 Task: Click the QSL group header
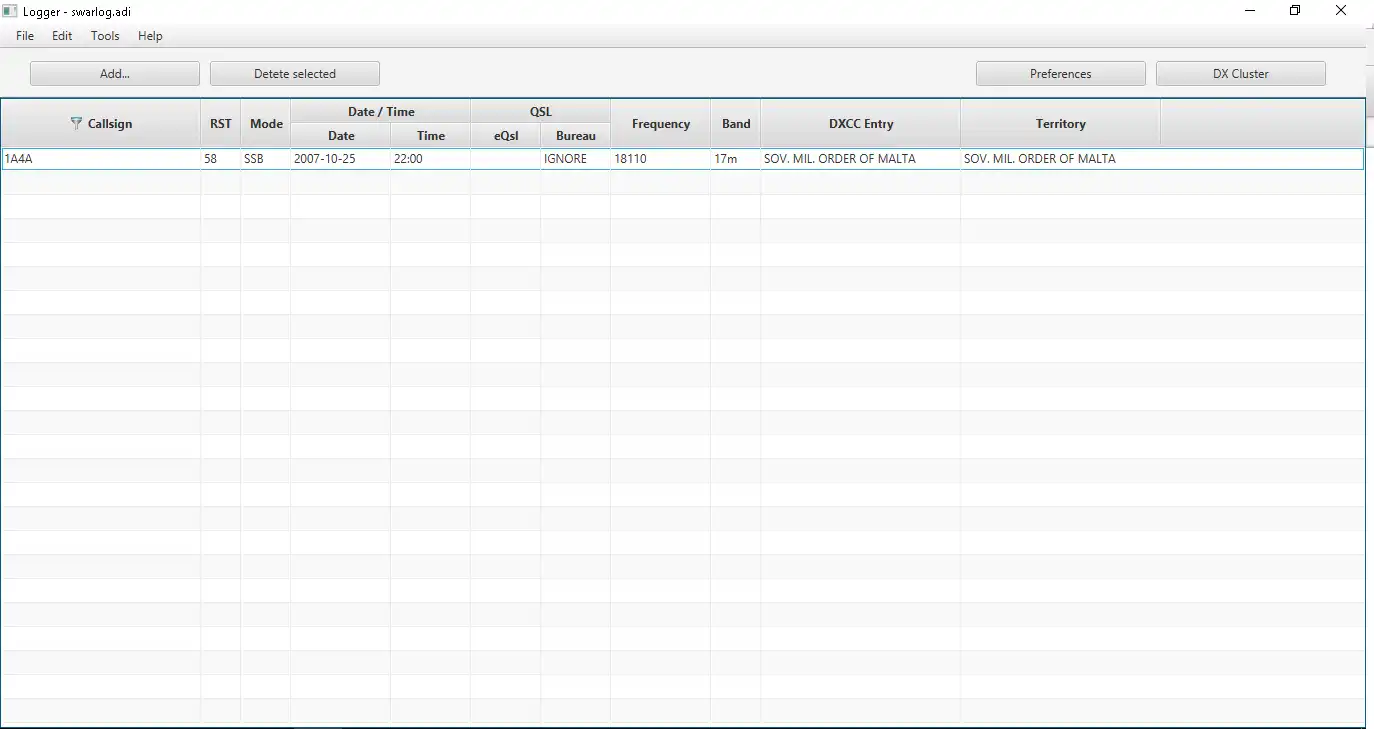click(541, 112)
